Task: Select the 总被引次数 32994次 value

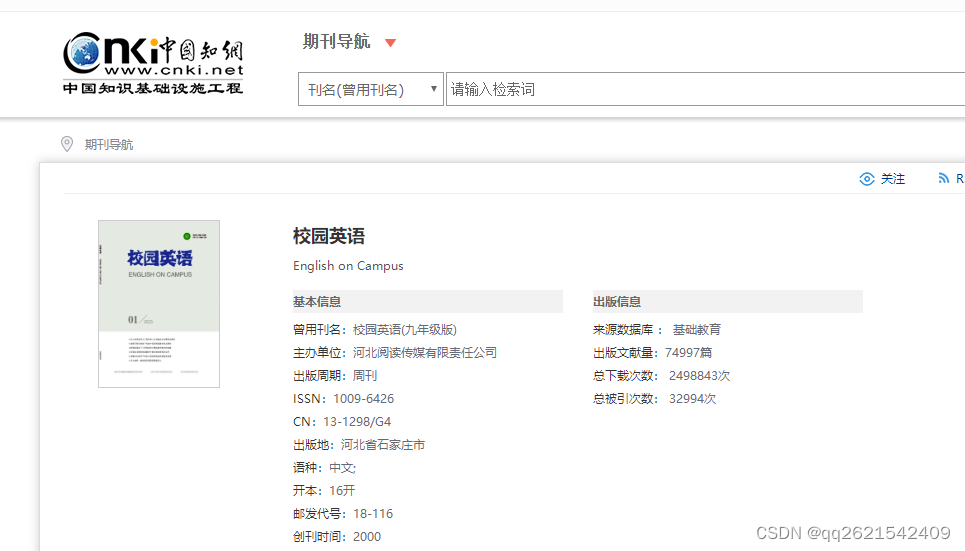Action: point(692,399)
